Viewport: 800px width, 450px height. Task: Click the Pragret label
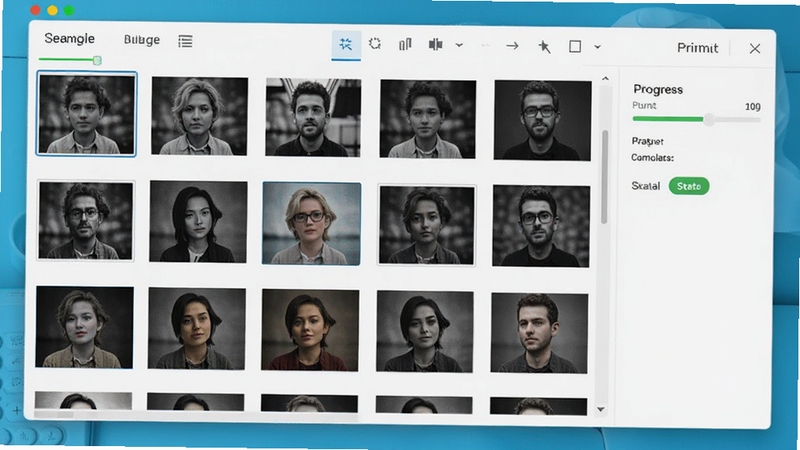coord(647,141)
